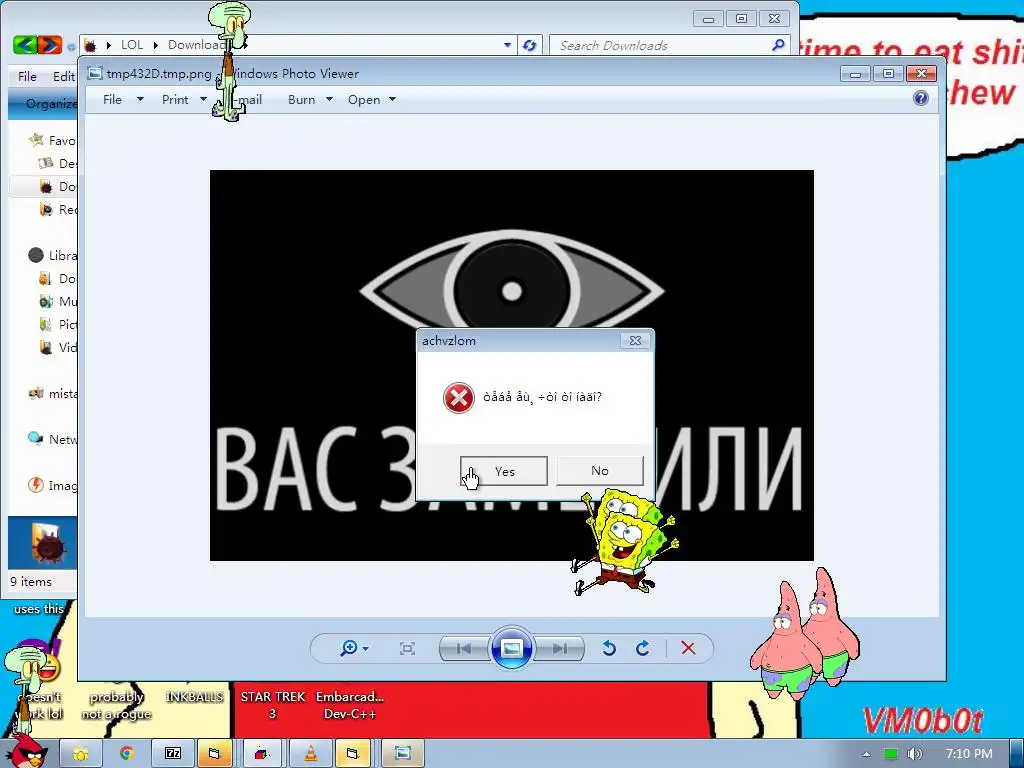Select the Music library in the sidebar
The width and height of the screenshot is (1024, 768).
tap(57, 301)
